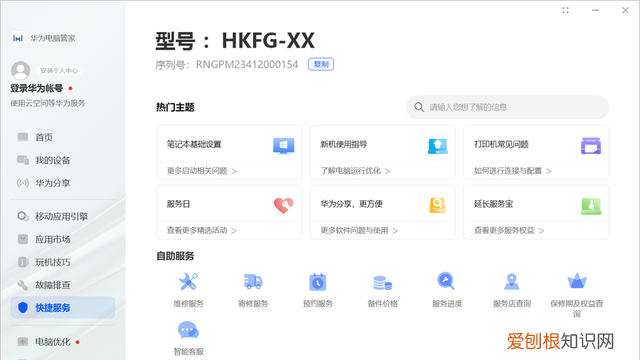Click the 安装个人中心 button
The width and height of the screenshot is (640, 360).
[x=59, y=71]
